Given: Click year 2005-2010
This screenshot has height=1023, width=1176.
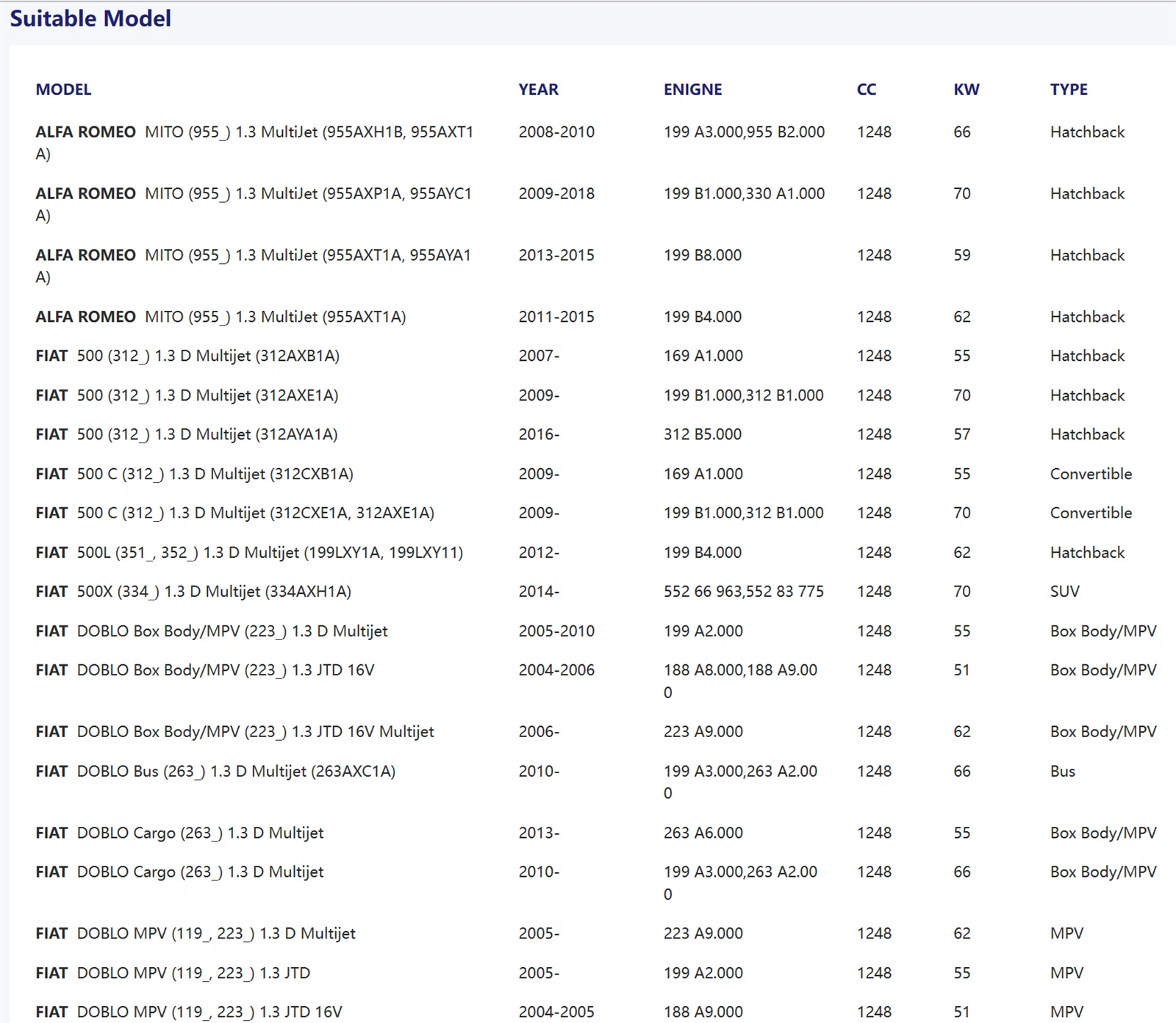Looking at the screenshot, I should point(556,632).
